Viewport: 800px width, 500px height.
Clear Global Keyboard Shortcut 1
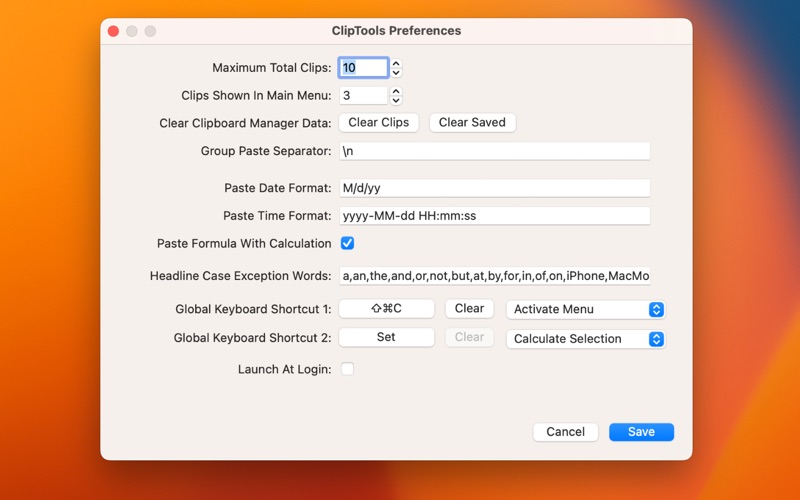click(469, 309)
